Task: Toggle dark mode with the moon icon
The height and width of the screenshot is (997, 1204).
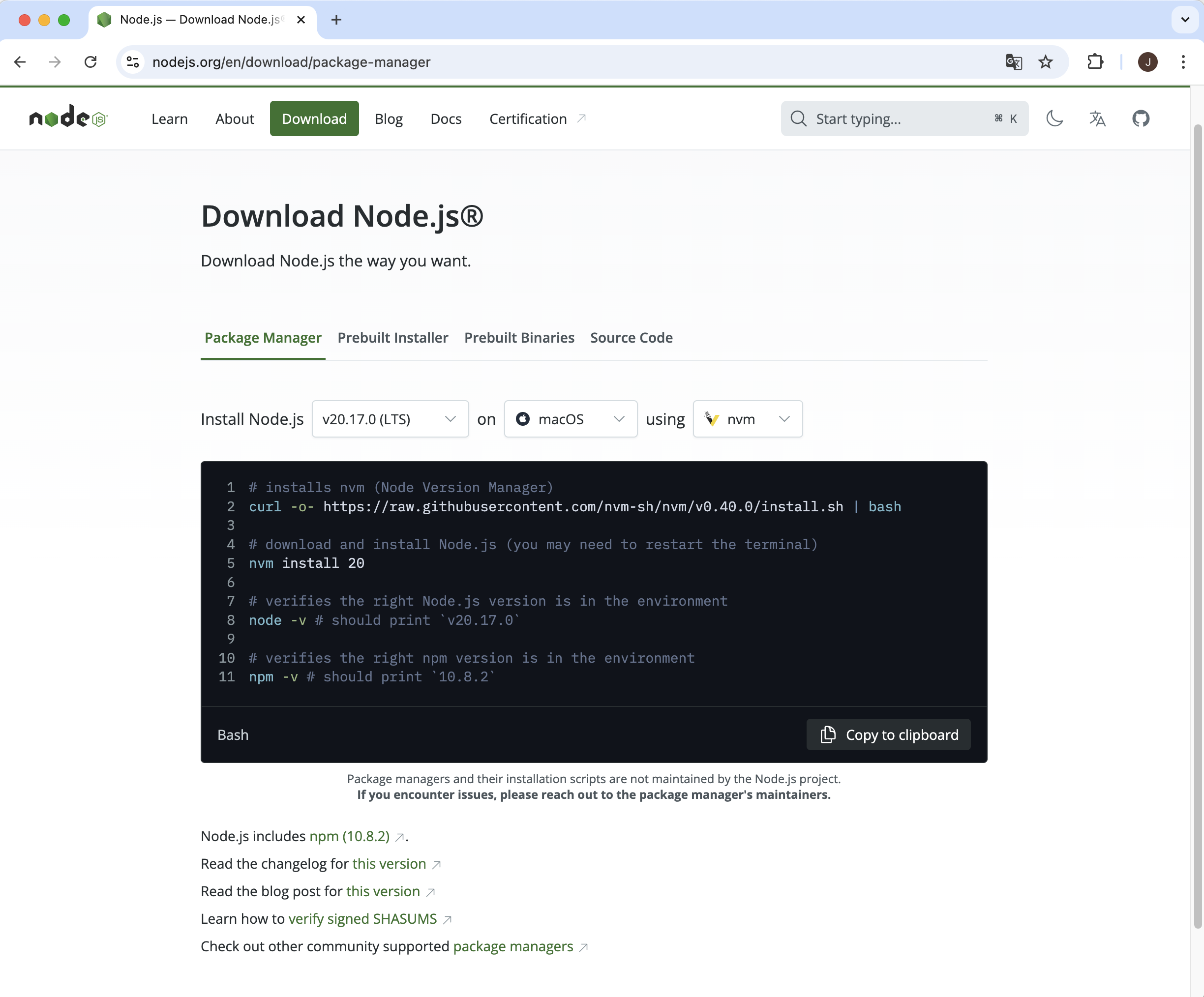Action: [1055, 118]
